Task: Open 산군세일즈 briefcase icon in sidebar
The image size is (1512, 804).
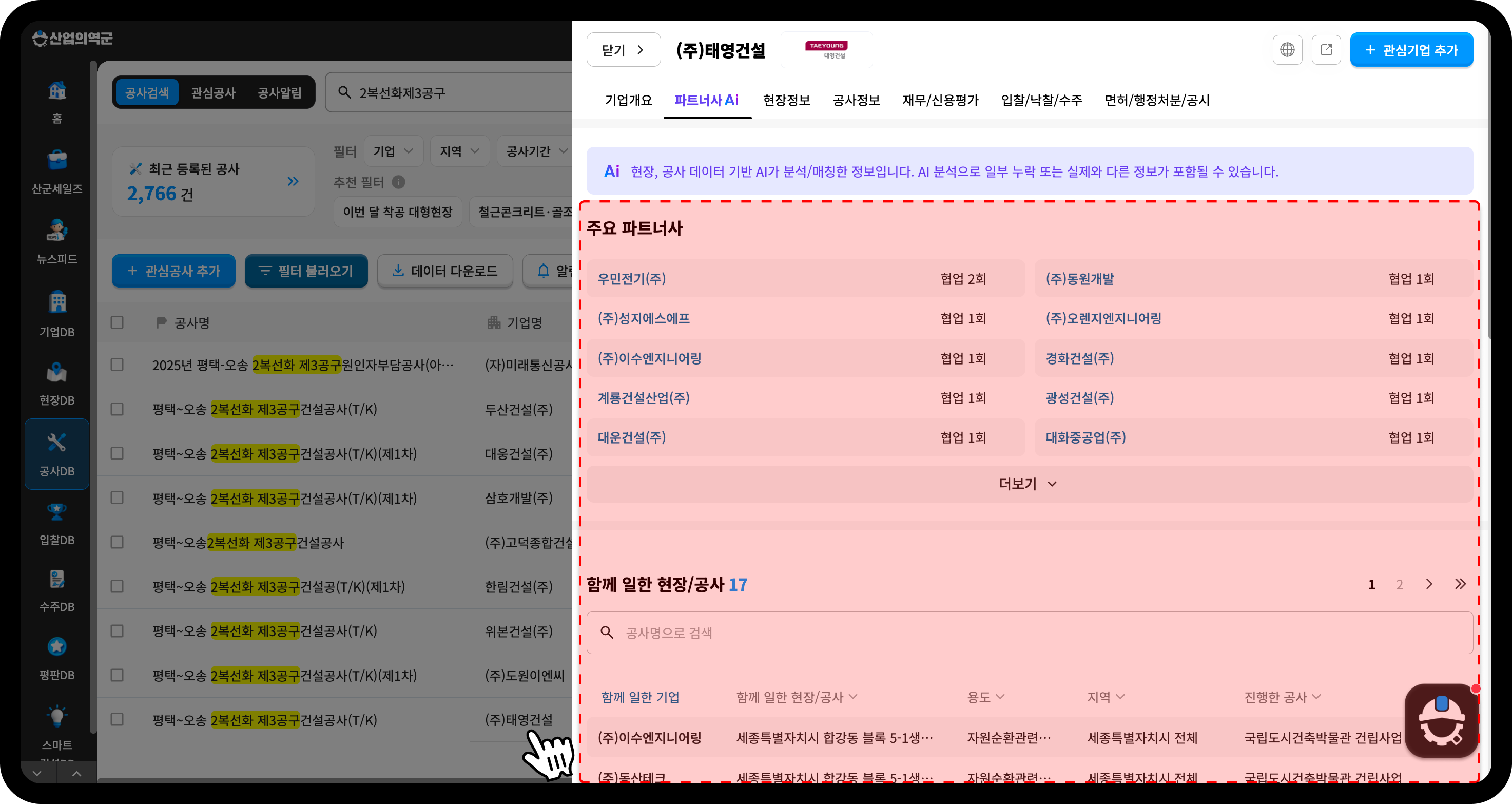Action: (57, 160)
